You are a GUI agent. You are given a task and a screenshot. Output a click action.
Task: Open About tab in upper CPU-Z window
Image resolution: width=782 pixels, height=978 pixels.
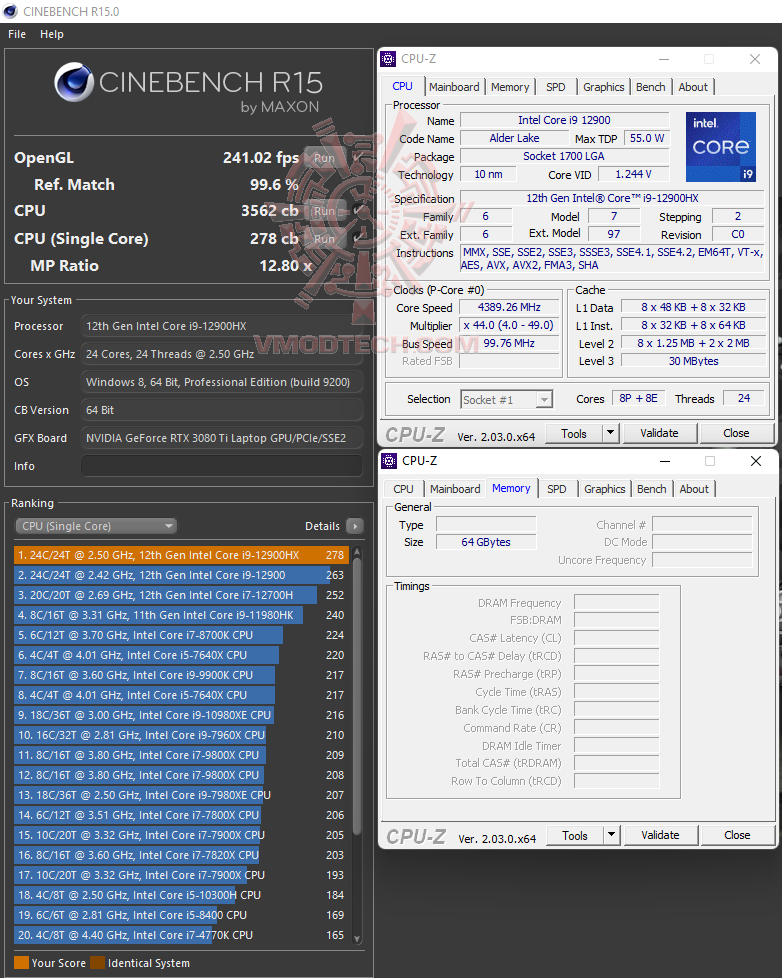point(693,87)
